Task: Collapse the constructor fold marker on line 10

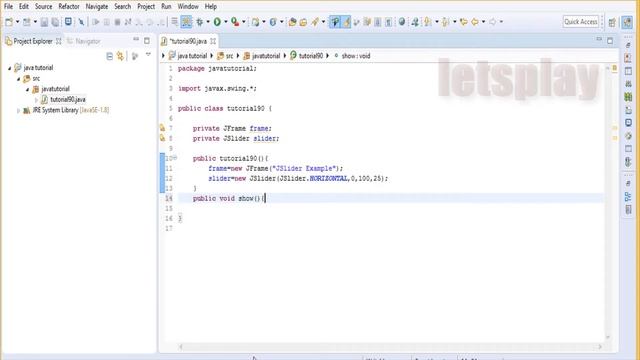Action: coord(175,158)
